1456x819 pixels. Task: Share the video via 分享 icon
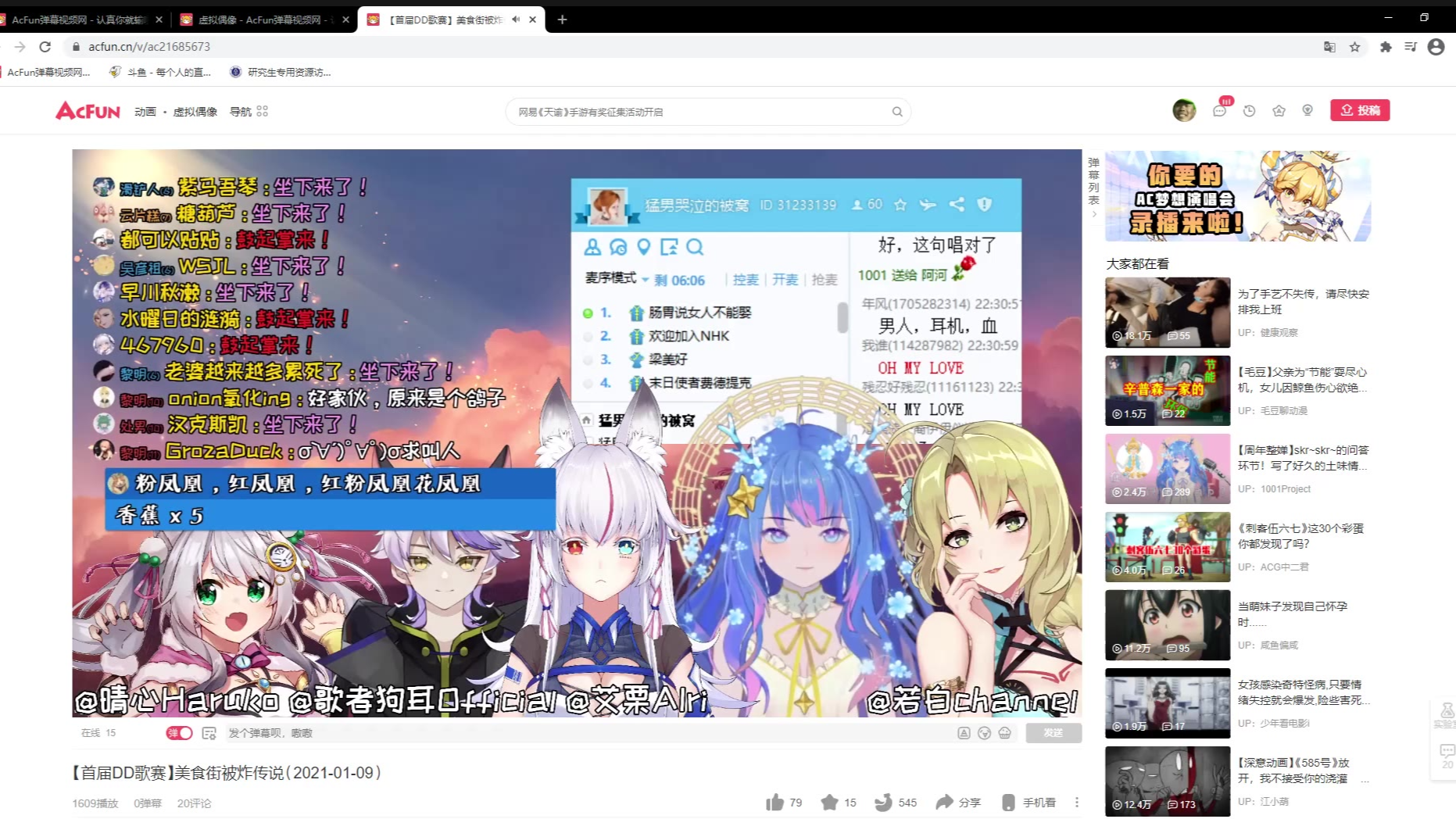point(944,803)
